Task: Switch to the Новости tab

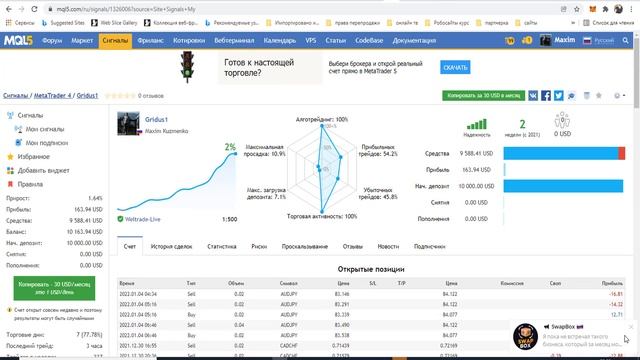Action: tap(388, 247)
